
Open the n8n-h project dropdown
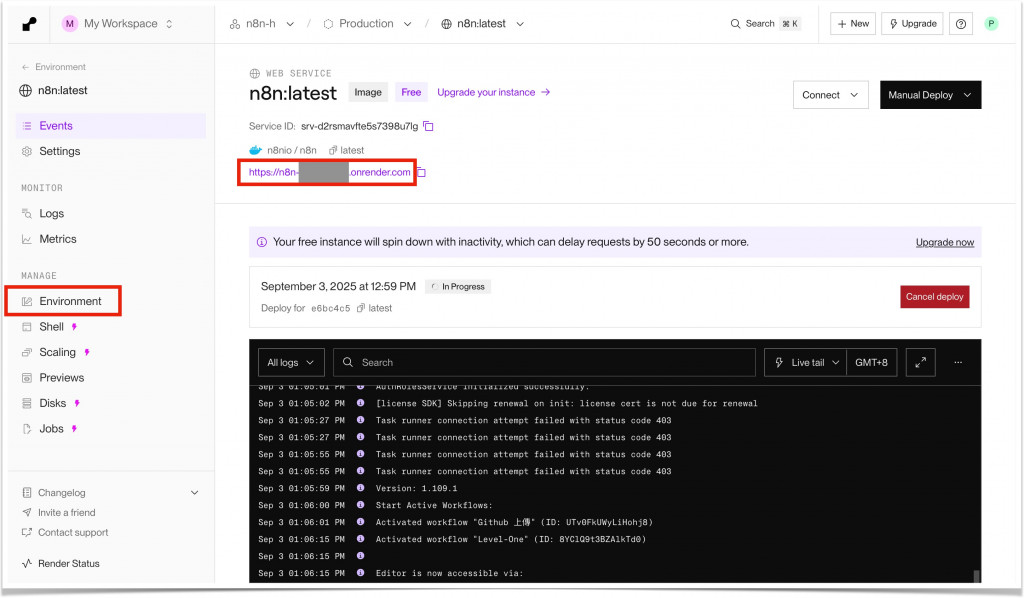tap(261, 24)
